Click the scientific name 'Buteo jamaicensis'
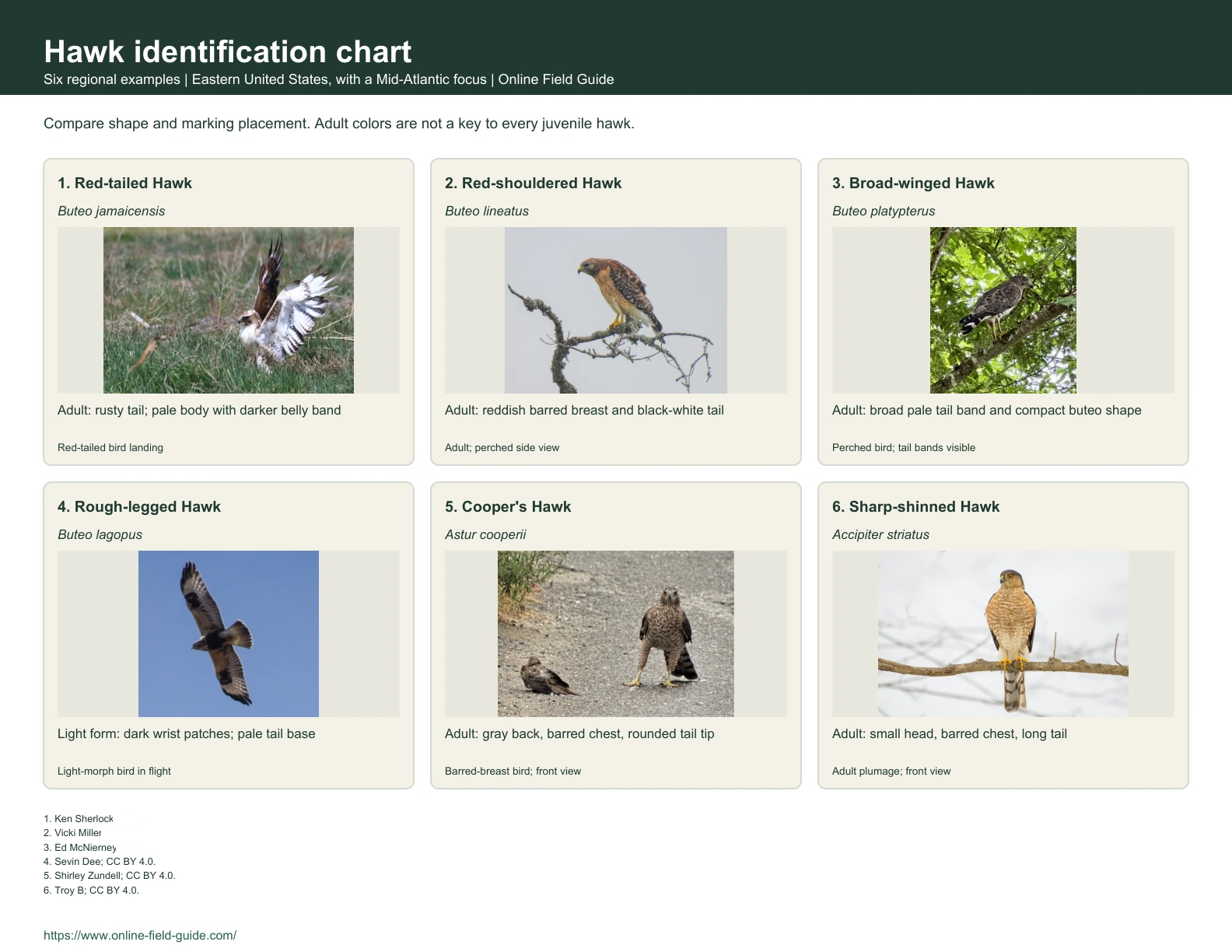 (111, 211)
